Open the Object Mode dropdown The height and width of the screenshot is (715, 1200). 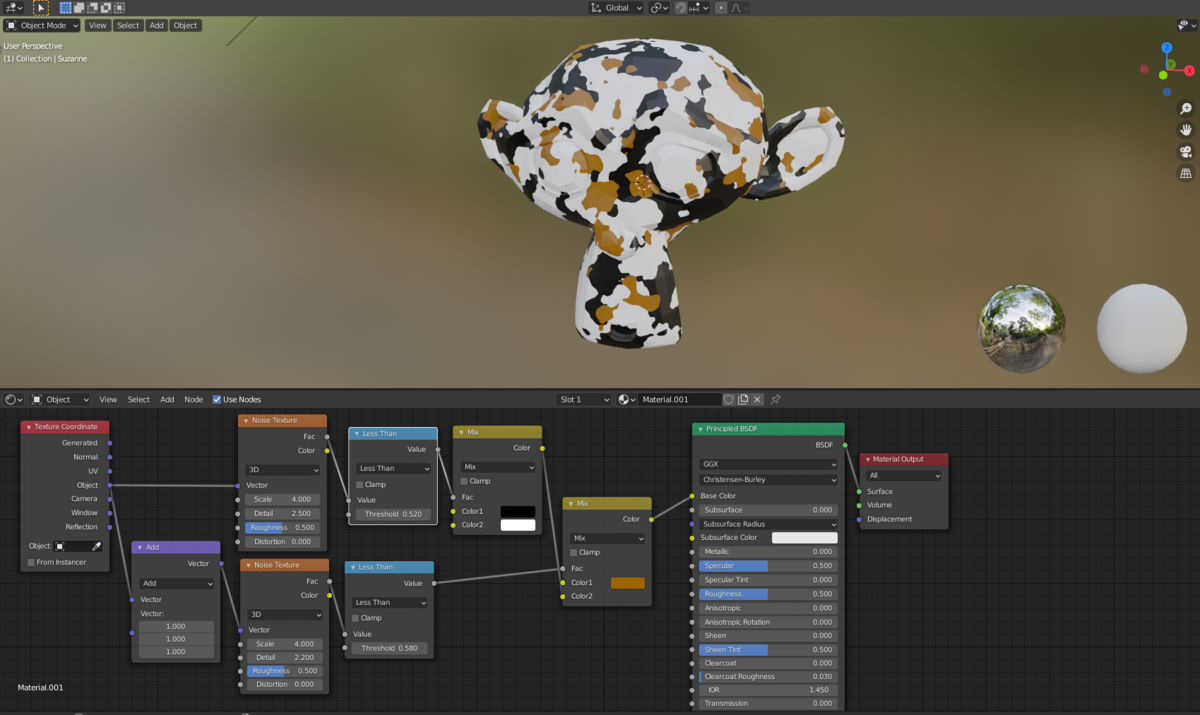42,25
